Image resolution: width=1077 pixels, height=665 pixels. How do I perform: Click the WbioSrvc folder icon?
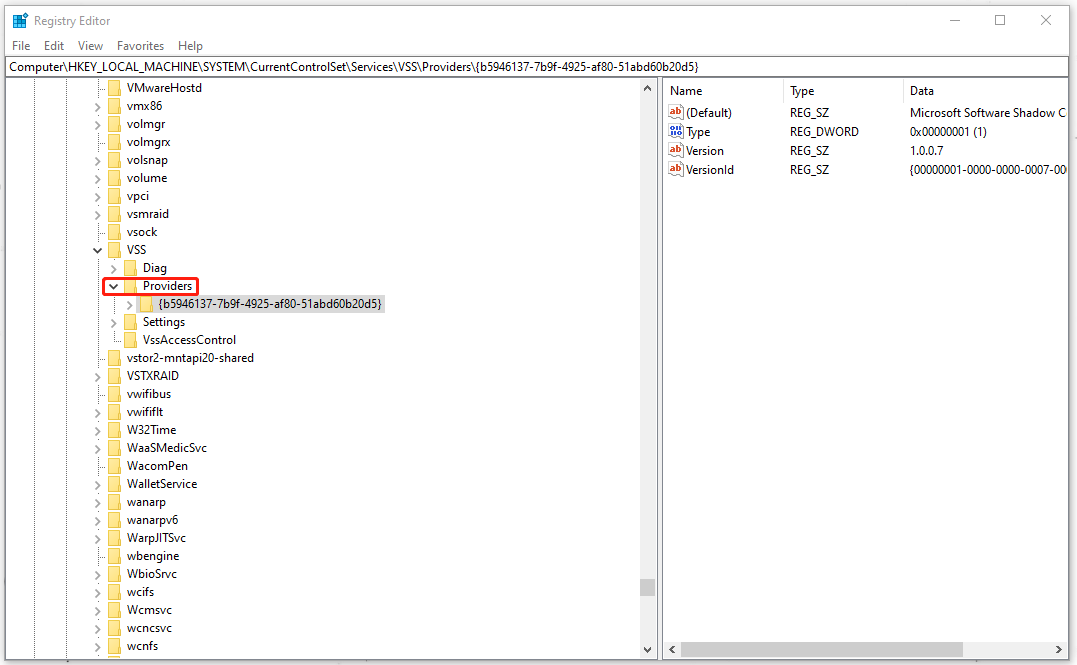pos(115,574)
